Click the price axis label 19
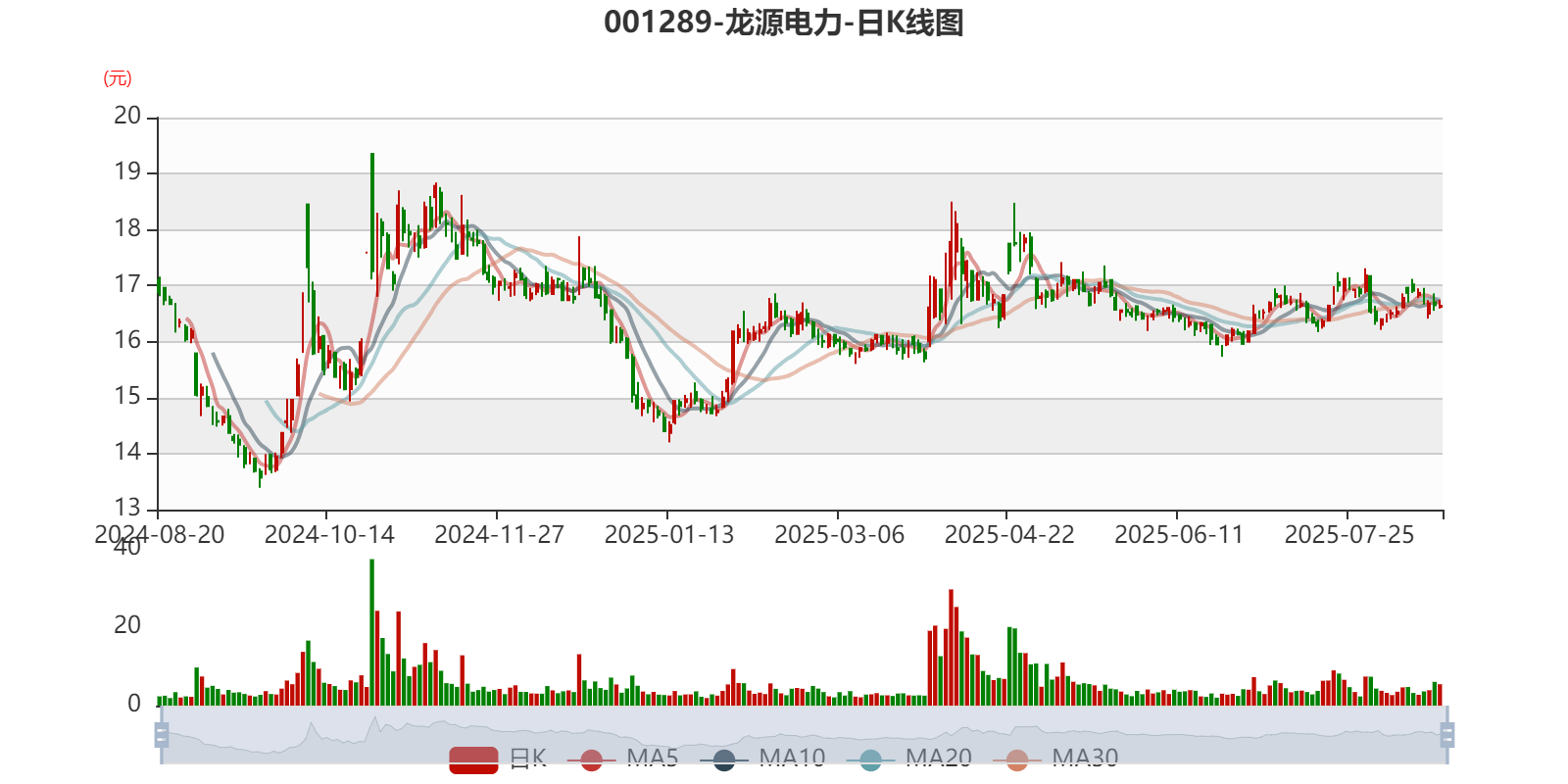The height and width of the screenshot is (784, 1568). 127,171
